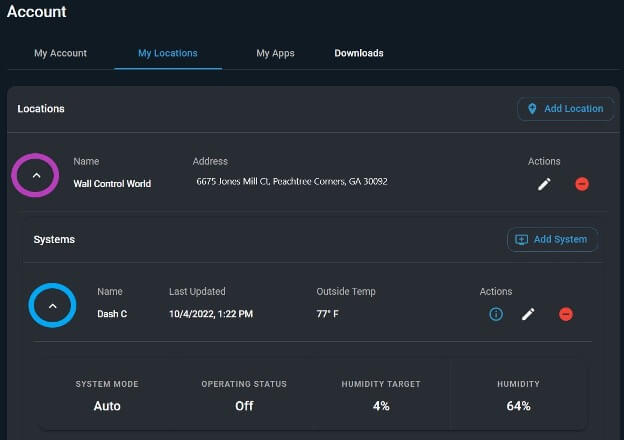Collapse the Wall Control World location row

[36, 175]
